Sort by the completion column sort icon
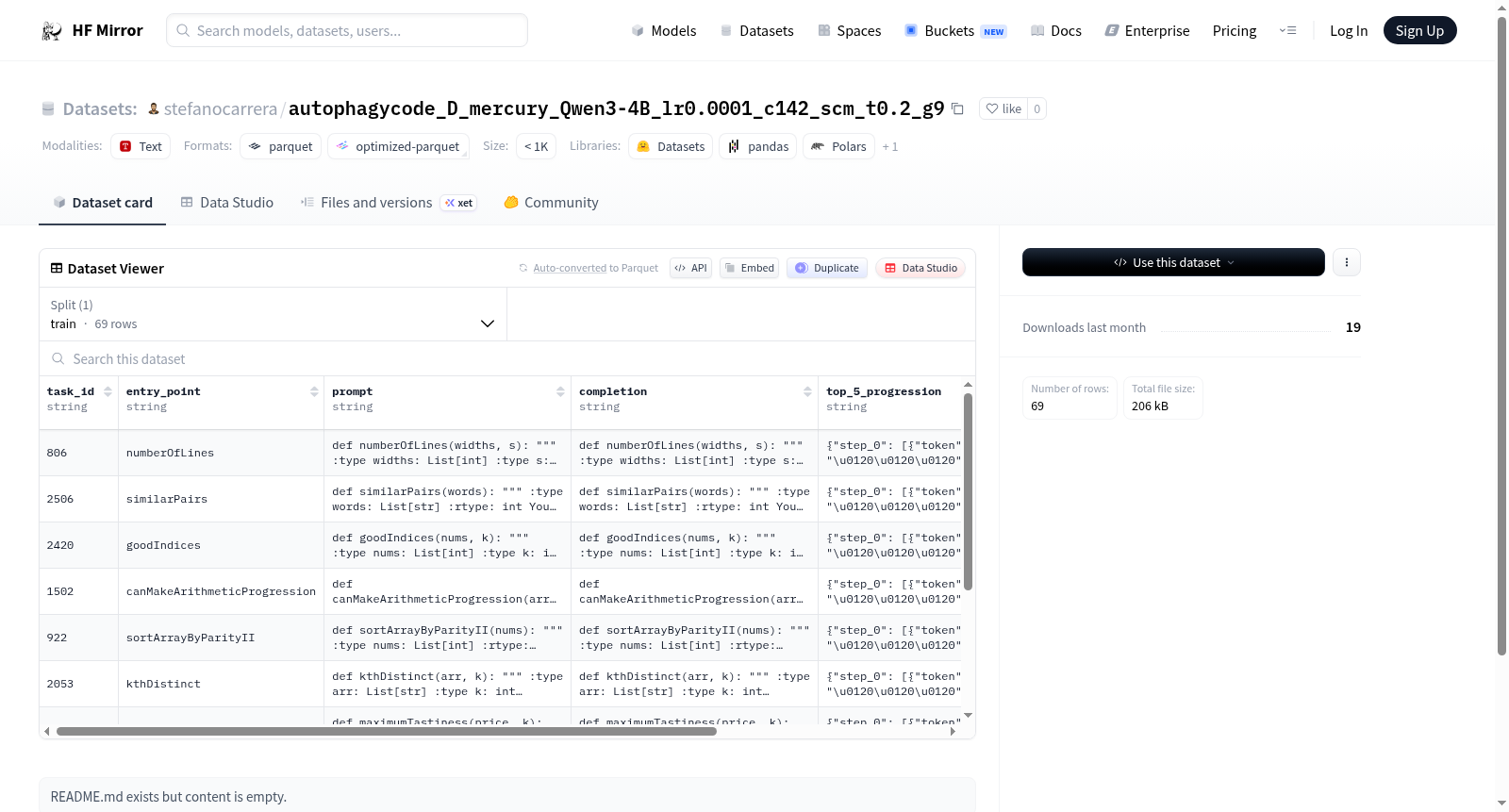This screenshot has height=812, width=1509. click(x=807, y=391)
